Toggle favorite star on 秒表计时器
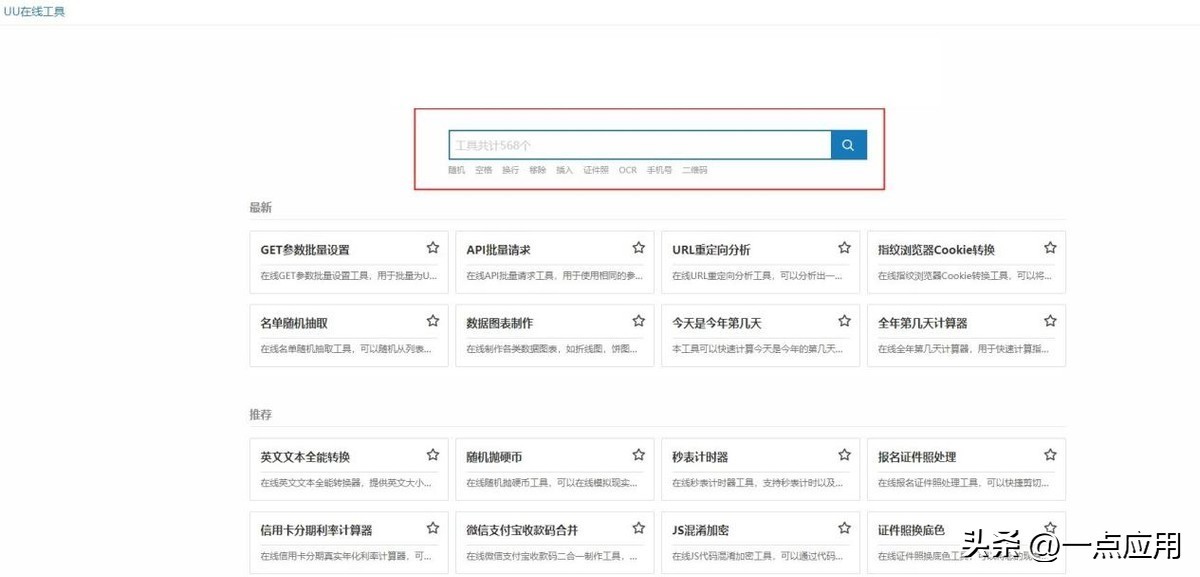 coord(845,455)
